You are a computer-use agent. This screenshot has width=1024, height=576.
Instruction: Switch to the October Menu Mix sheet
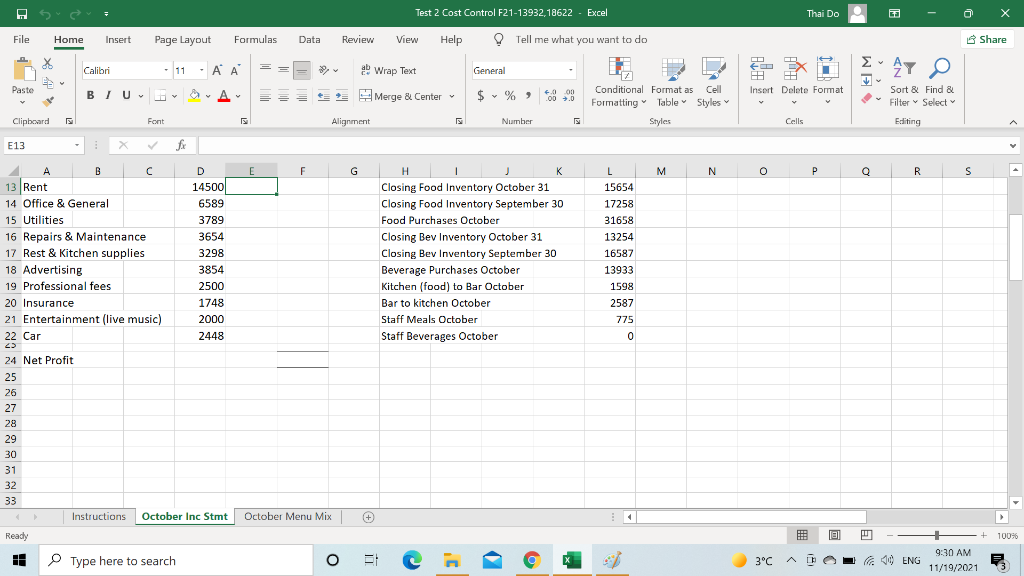(289, 516)
